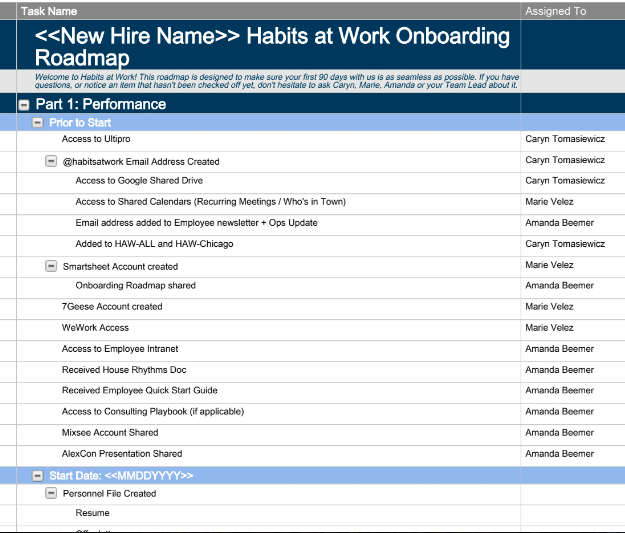Click assignee for Added to HAW-ALL row
This screenshot has width=625, height=533.
click(565, 244)
